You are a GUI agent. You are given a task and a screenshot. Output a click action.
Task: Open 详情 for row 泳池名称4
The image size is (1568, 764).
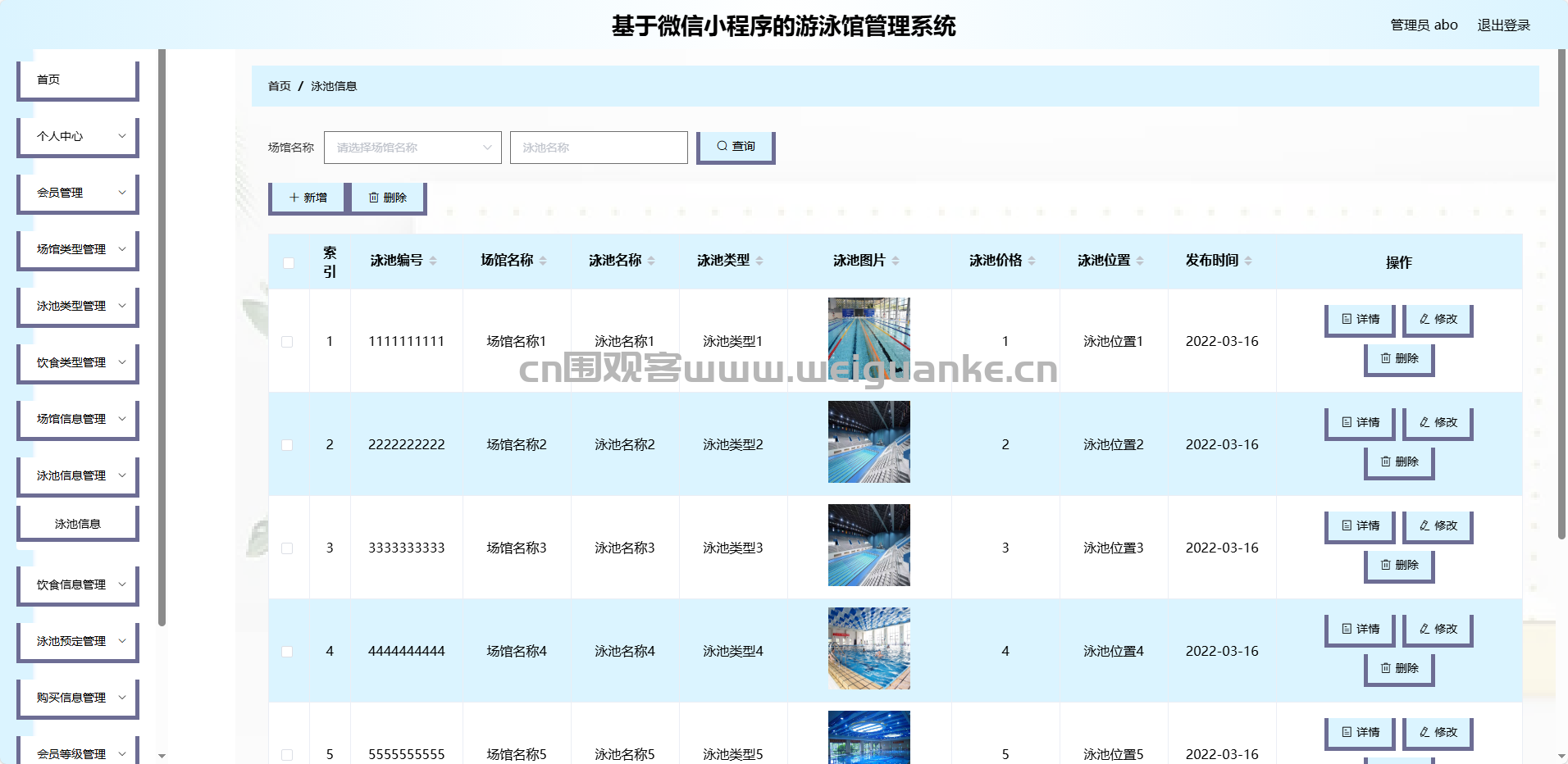1360,630
